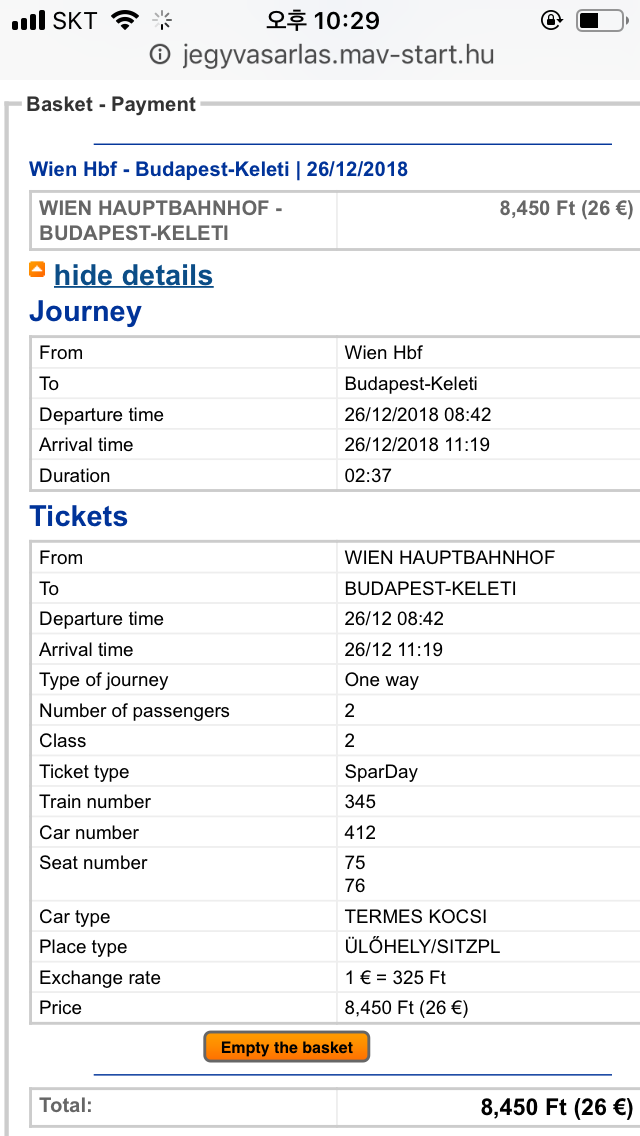Tap the rotation lock status icon

point(552,21)
